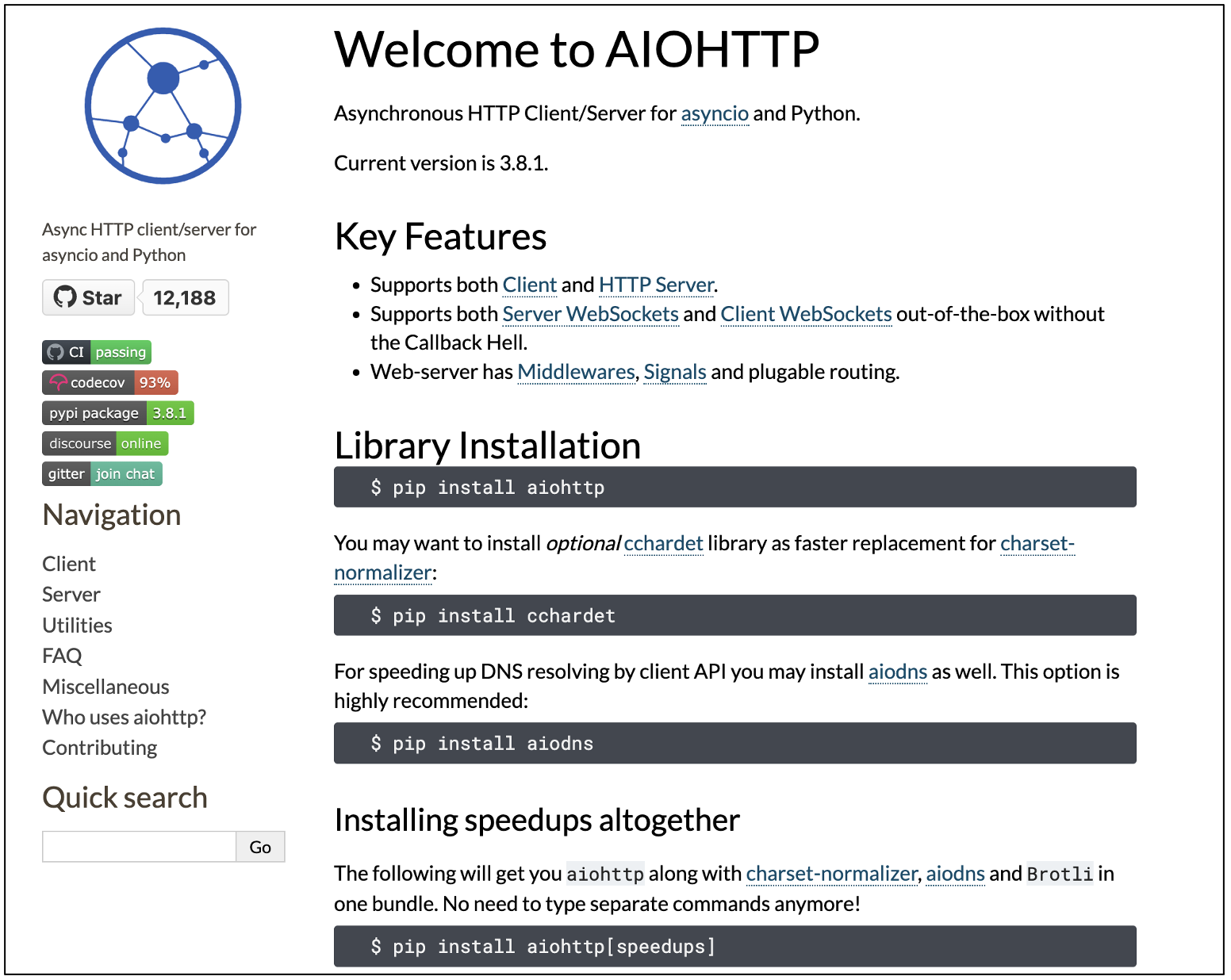Follow the asyncio link in the intro
The width and height of the screenshot is (1231, 980).
tap(715, 113)
